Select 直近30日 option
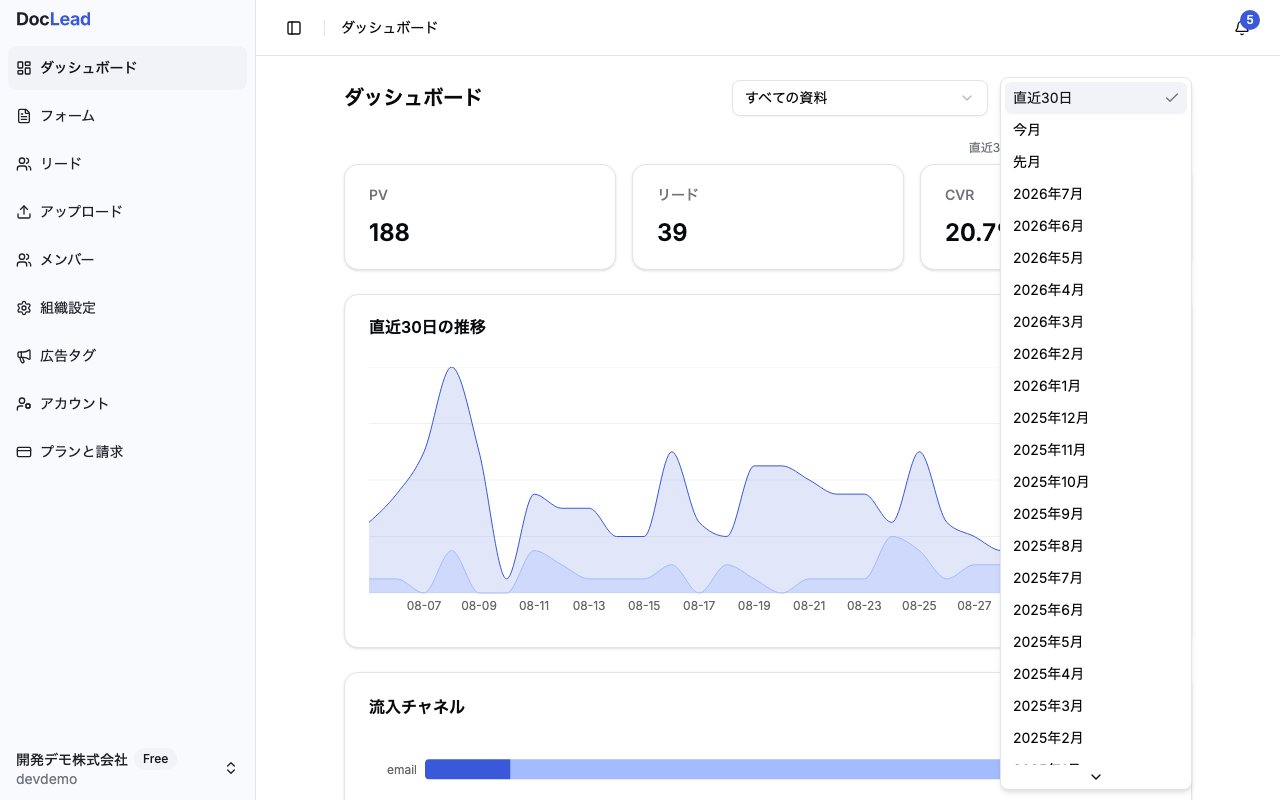 click(1096, 98)
